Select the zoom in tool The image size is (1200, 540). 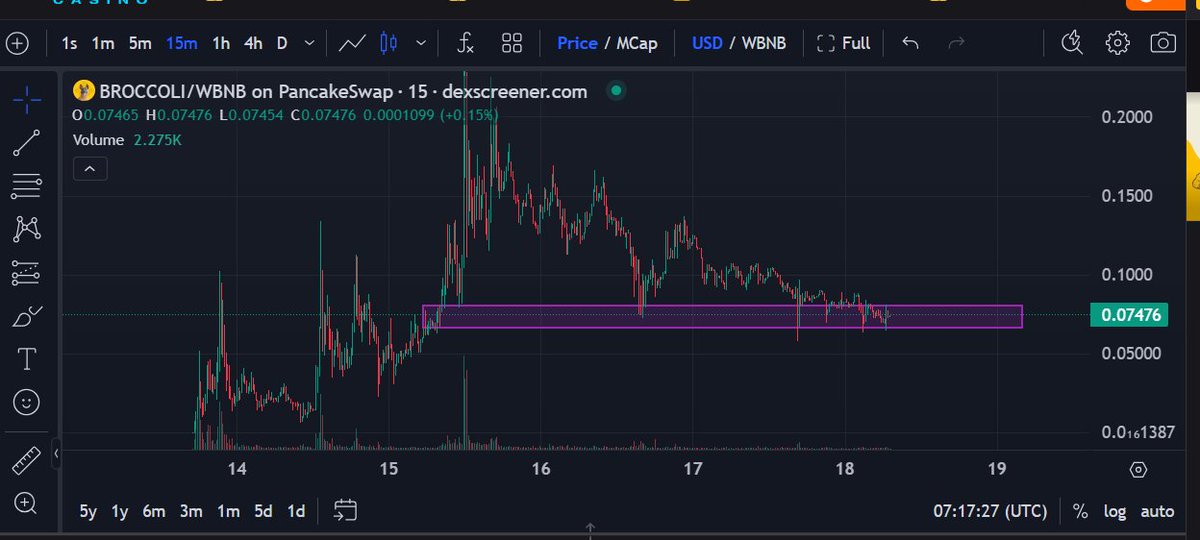pyautogui.click(x=27, y=503)
